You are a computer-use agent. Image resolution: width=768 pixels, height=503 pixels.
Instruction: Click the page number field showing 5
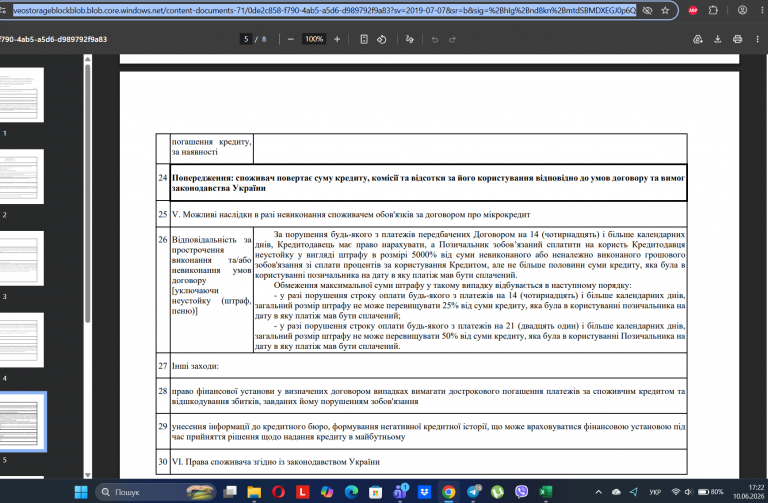[246, 39]
